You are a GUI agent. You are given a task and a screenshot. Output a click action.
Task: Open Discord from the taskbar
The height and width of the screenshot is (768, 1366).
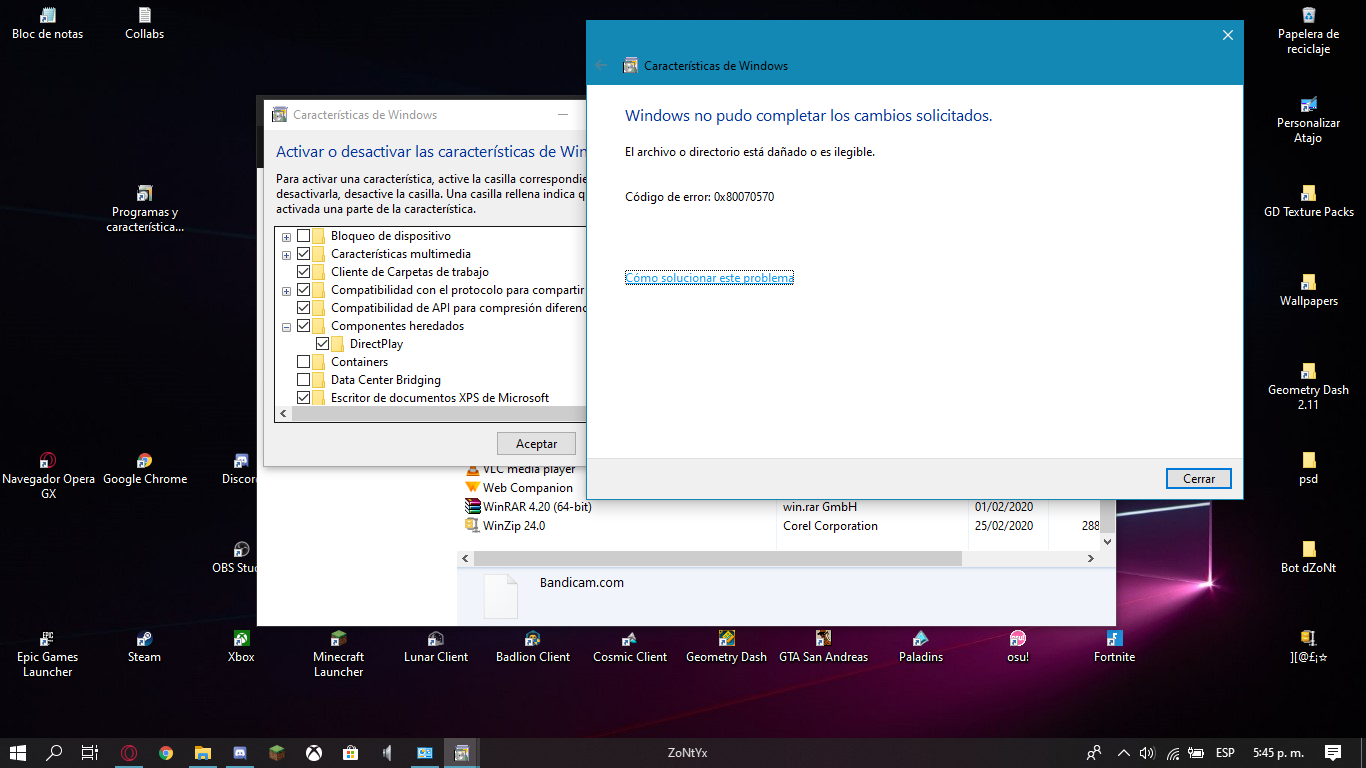[240, 753]
